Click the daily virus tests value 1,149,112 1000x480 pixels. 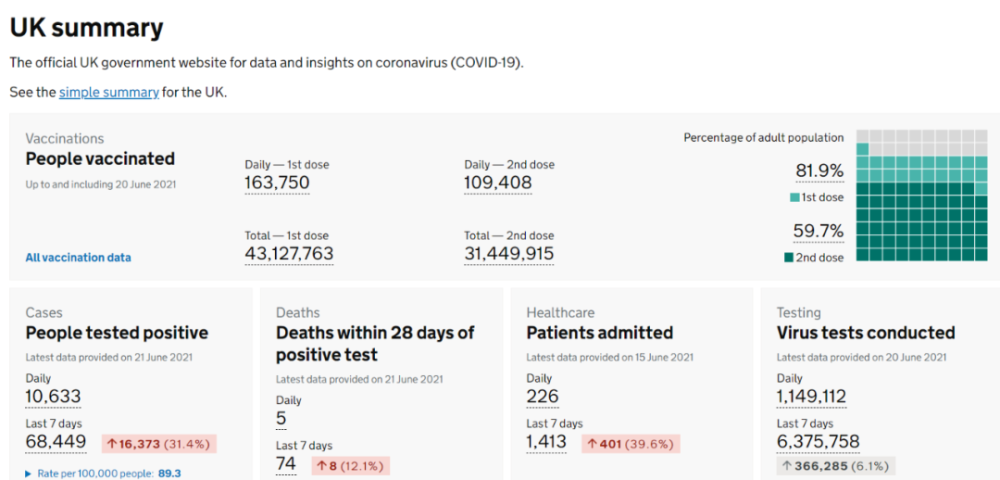pos(811,397)
